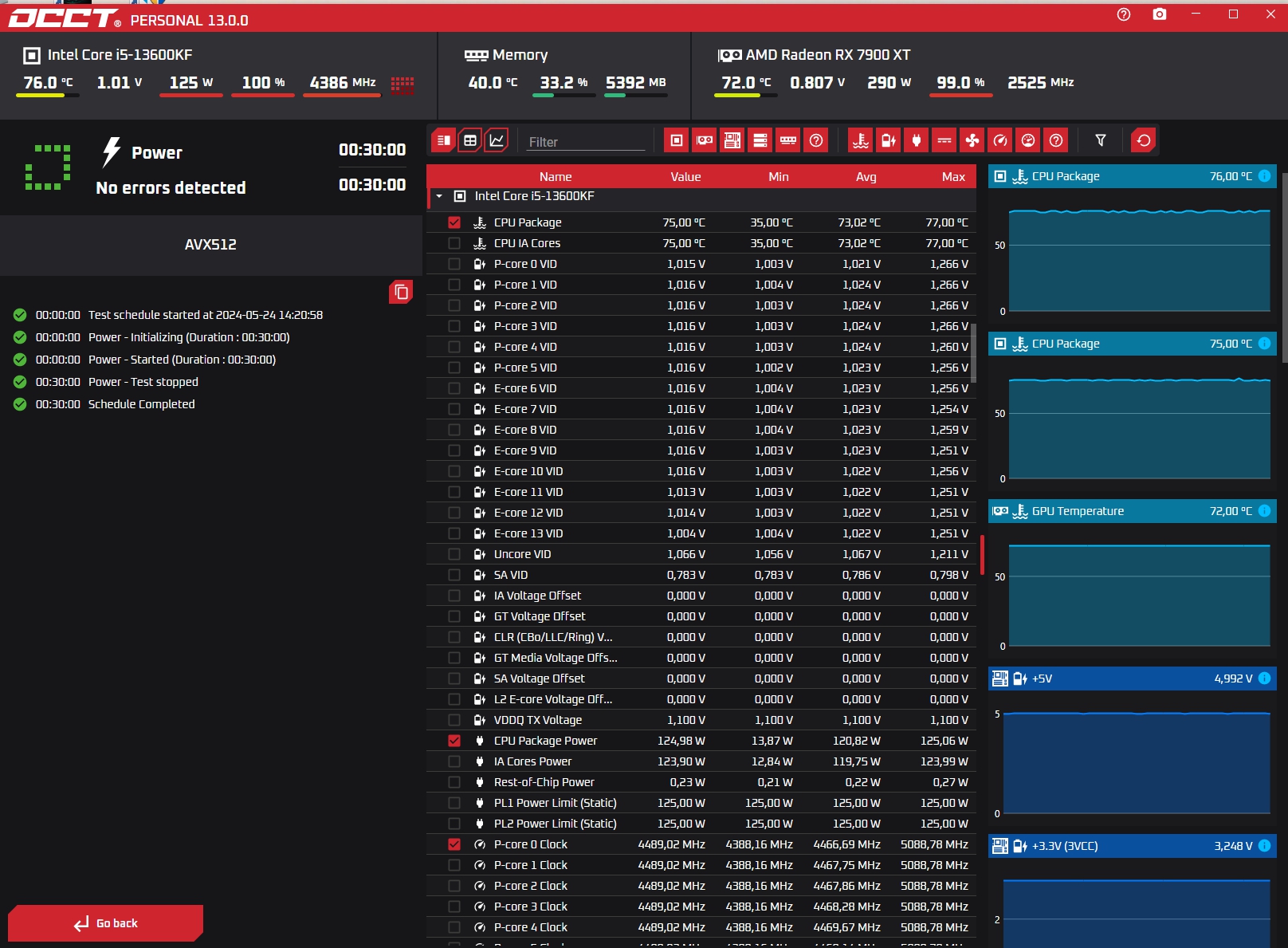Screen dimensions: 1288x948
Task: Toggle the GPU hardware filter icon
Action: pos(705,140)
